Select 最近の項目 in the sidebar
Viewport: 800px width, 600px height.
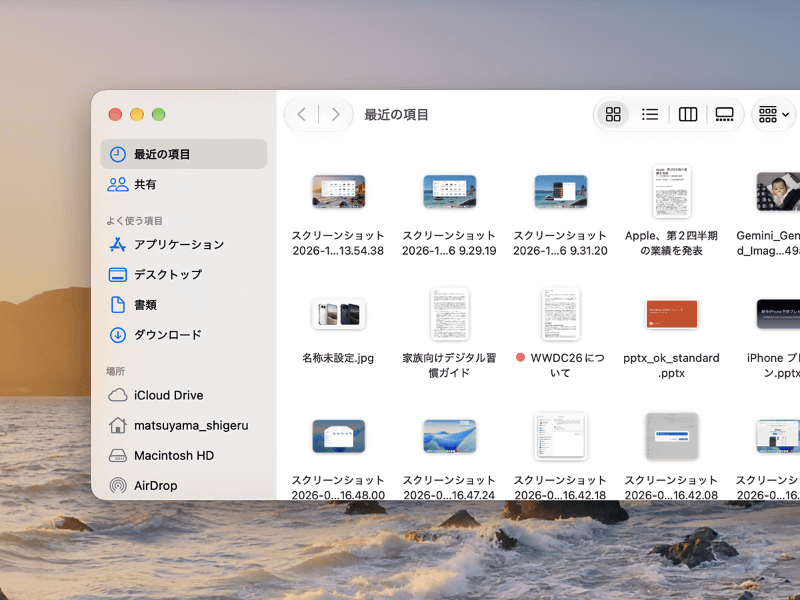pyautogui.click(x=184, y=154)
